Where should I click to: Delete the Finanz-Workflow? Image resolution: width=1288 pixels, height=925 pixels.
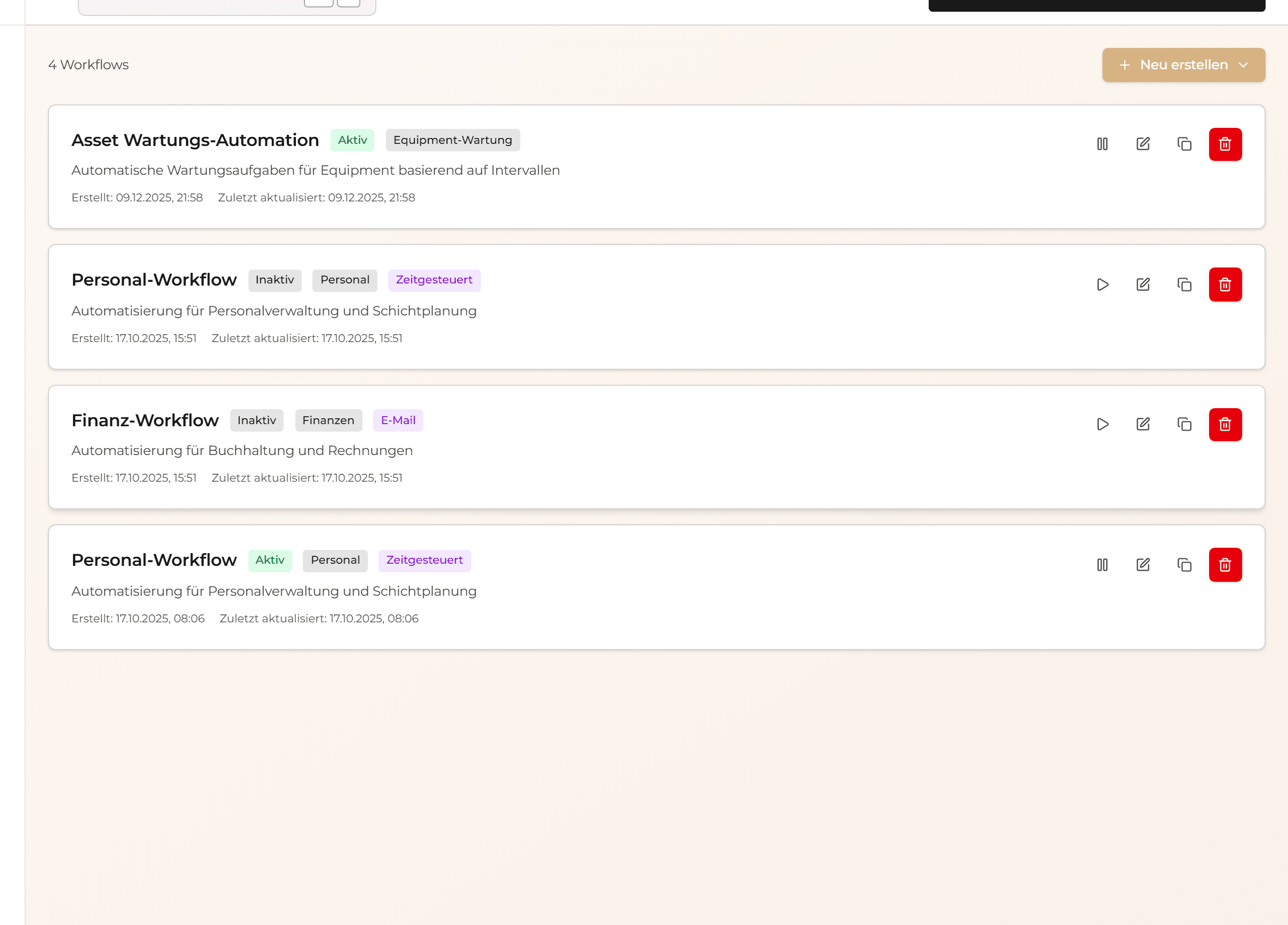click(1225, 425)
